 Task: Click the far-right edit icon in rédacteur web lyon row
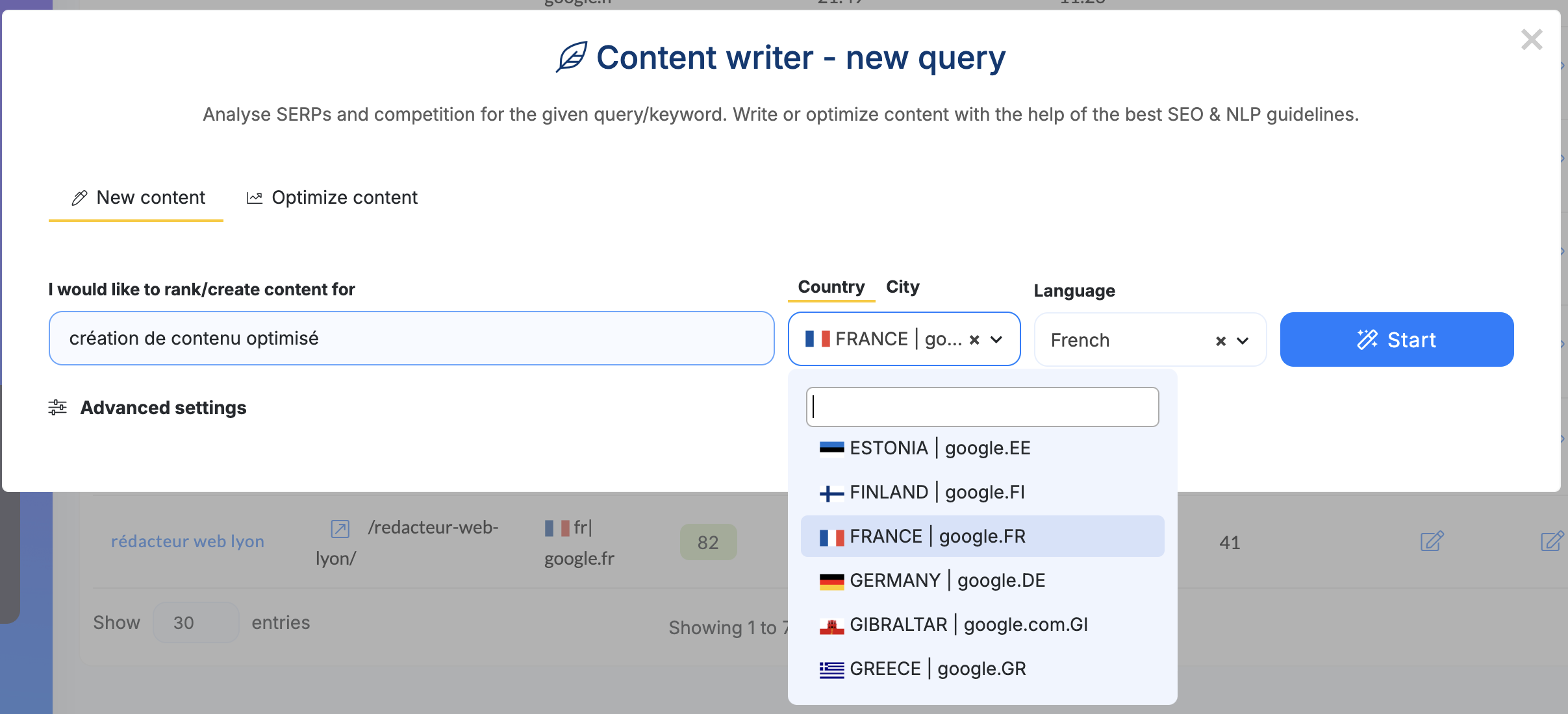tap(1552, 541)
